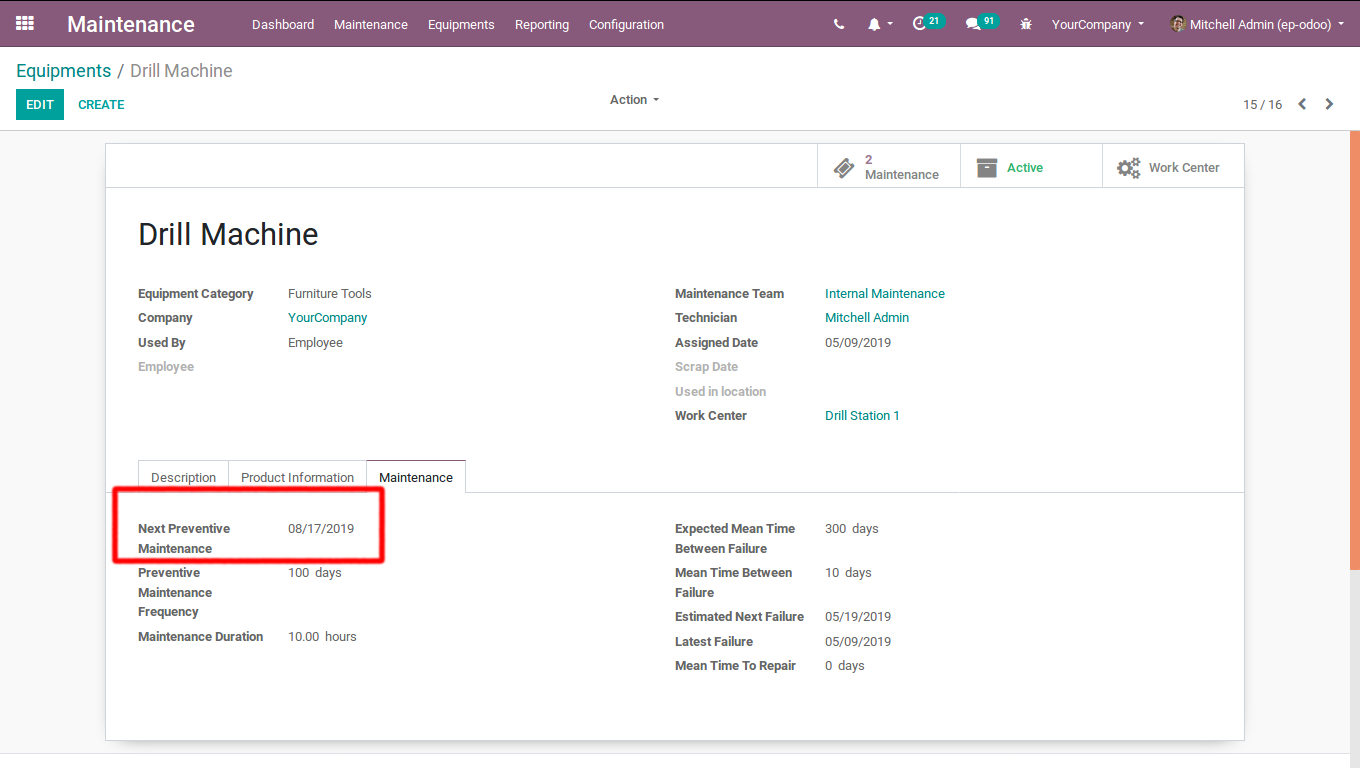The height and width of the screenshot is (768, 1360).
Task: Open the Dashboard menu
Action: pyautogui.click(x=283, y=24)
